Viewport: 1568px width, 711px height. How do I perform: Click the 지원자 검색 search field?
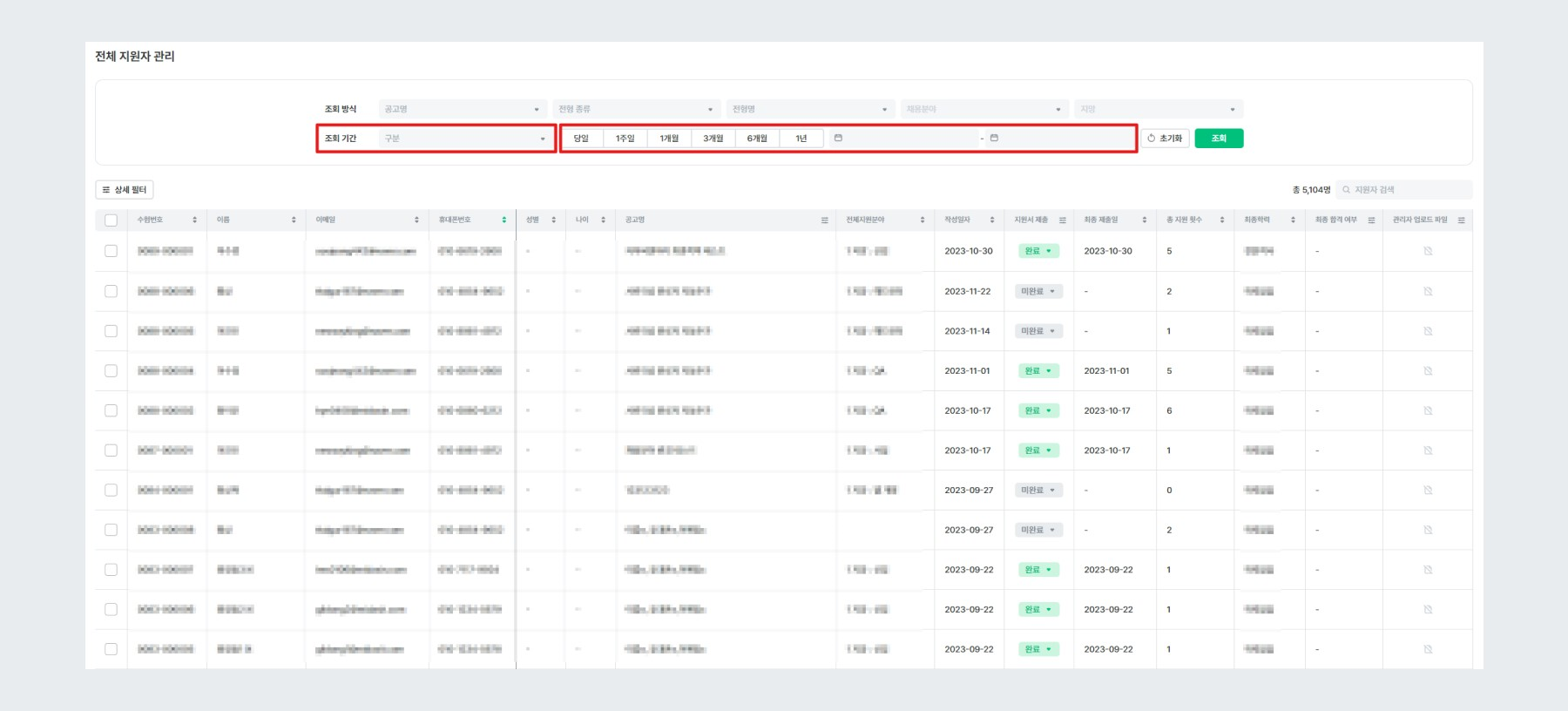tap(1404, 190)
